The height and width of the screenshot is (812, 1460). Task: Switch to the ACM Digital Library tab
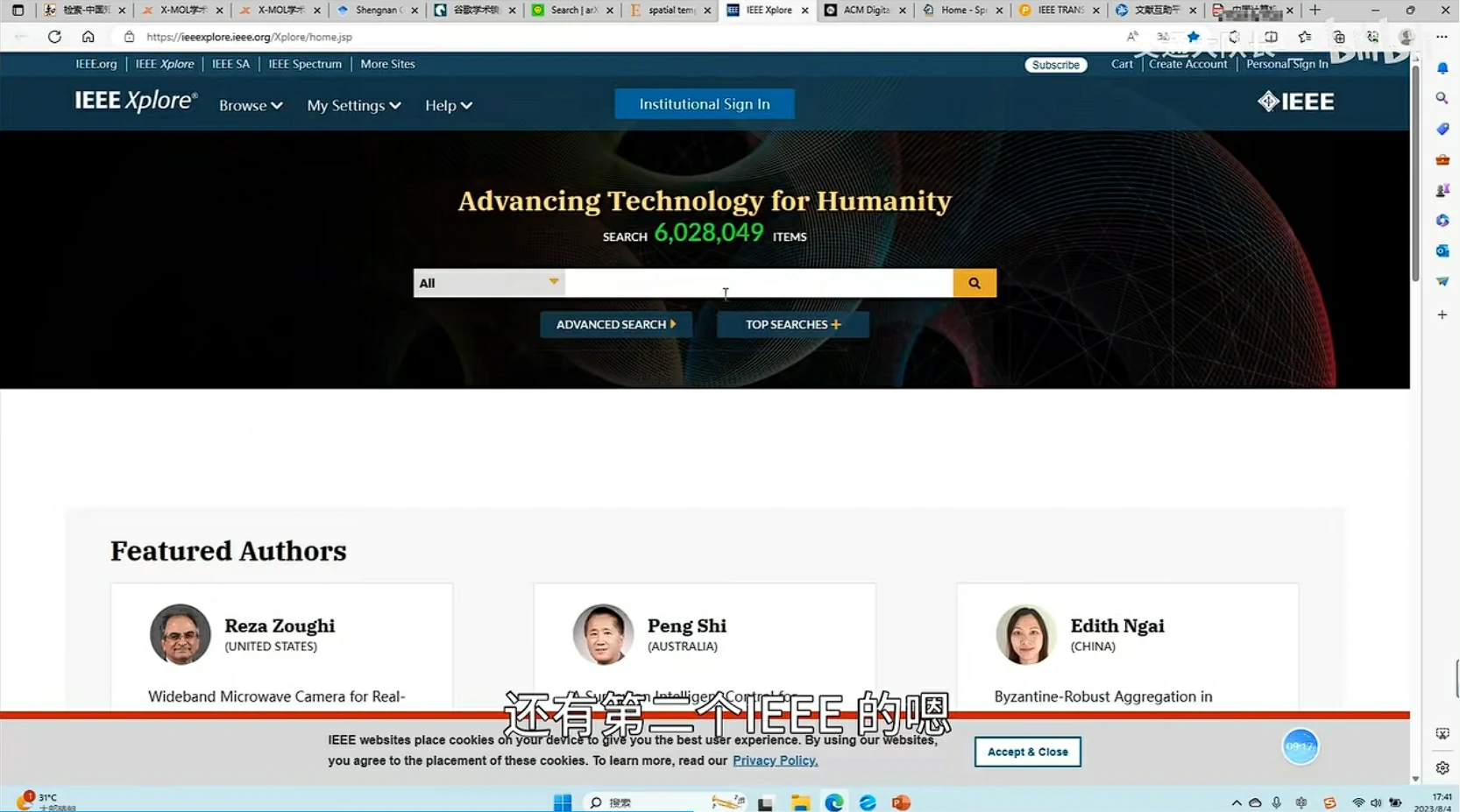863,11
